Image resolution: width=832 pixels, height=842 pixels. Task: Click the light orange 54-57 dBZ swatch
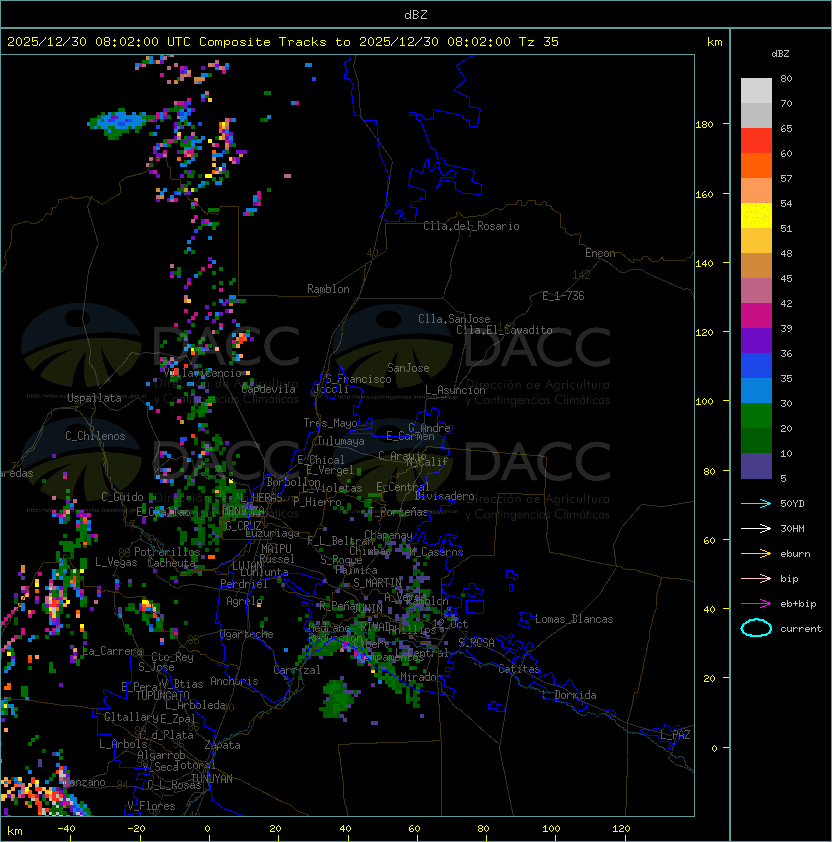[756, 191]
